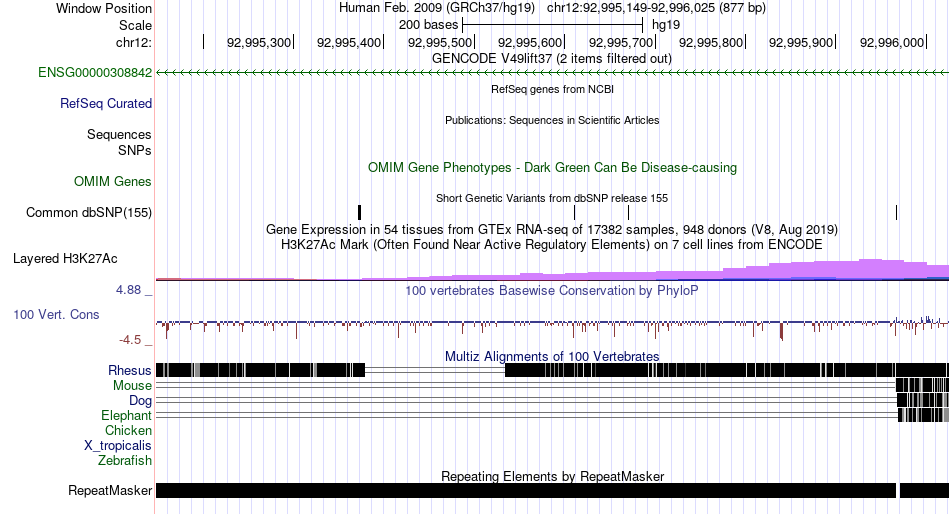Click the GTEx Gene Expression track title
The image size is (950, 514).
click(x=552, y=230)
